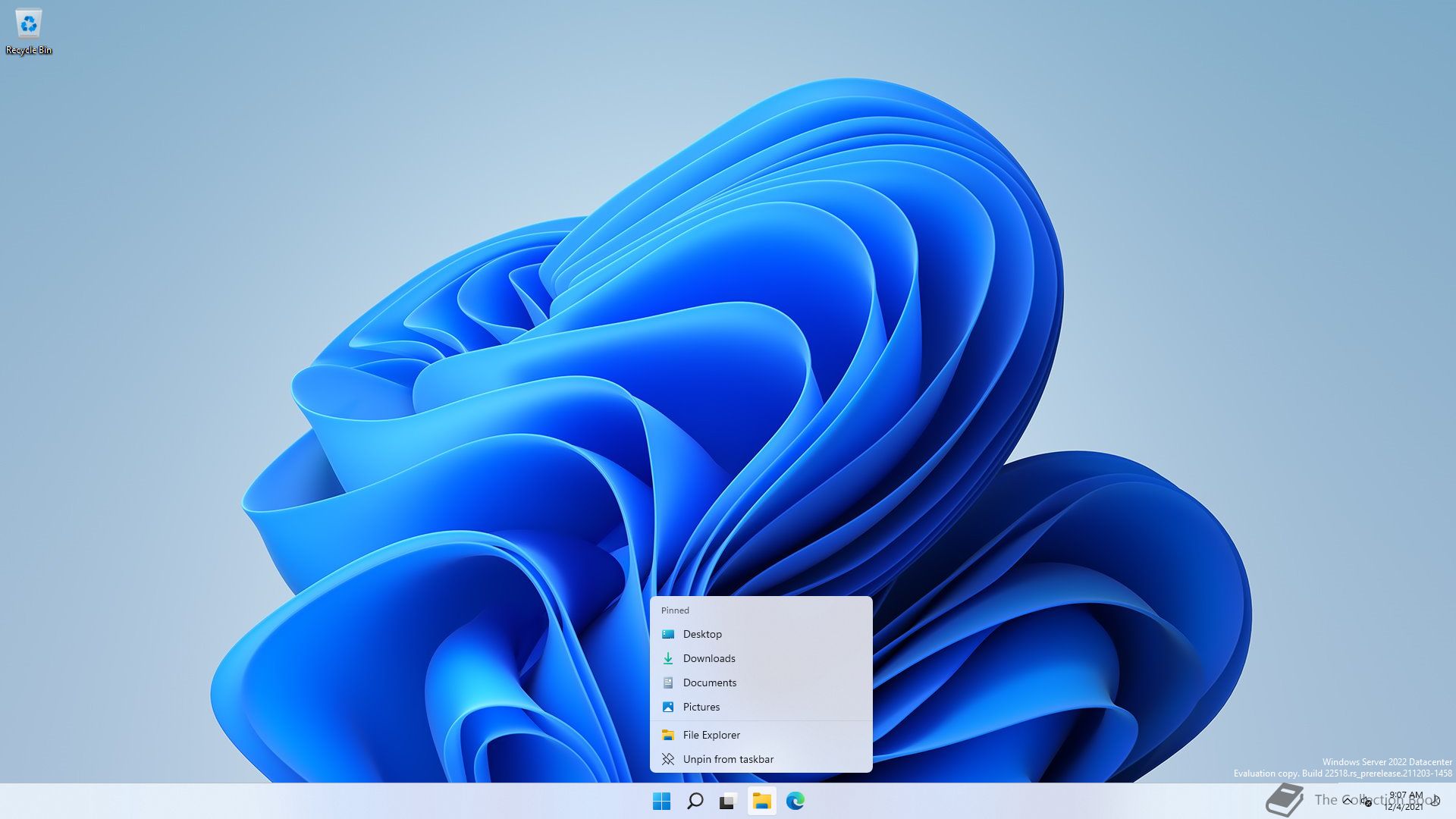Click the taskbar Search magnifier icon

pos(695,801)
